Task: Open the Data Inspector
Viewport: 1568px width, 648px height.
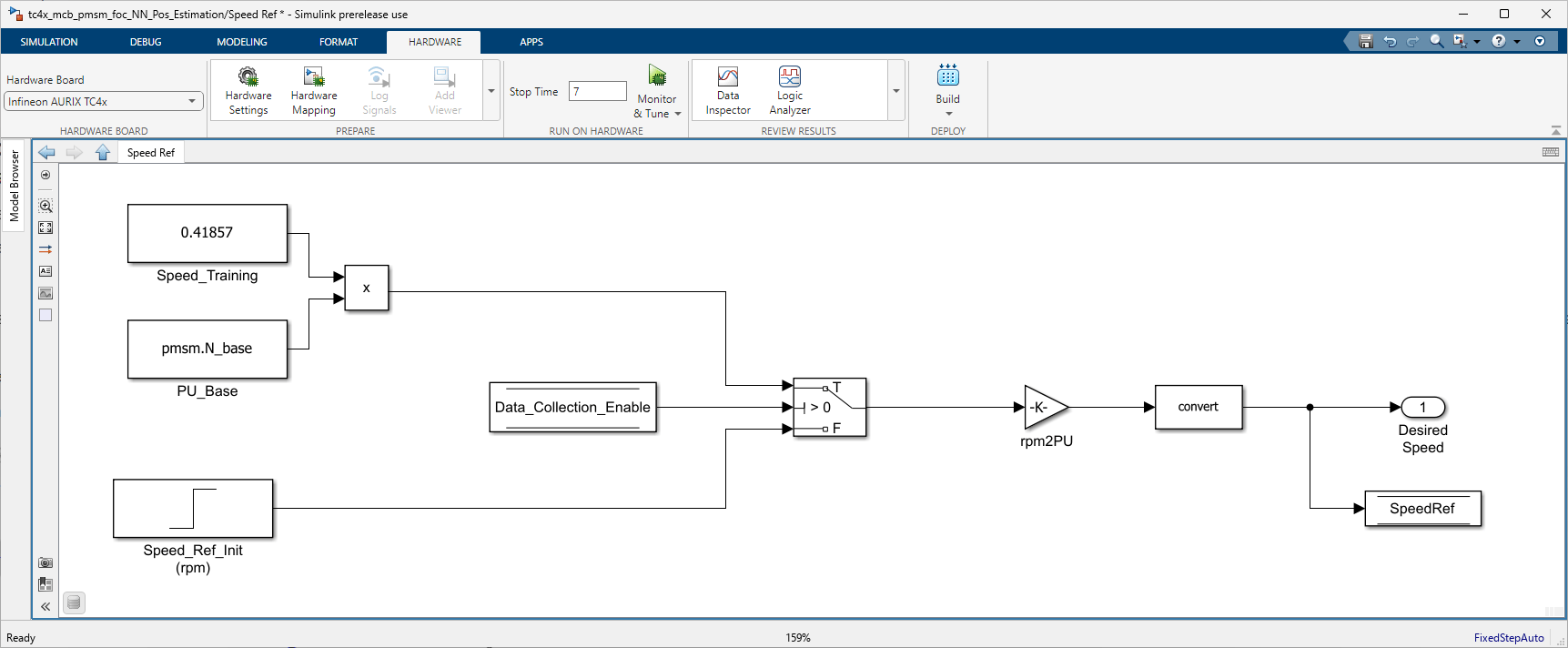Action: click(x=728, y=90)
